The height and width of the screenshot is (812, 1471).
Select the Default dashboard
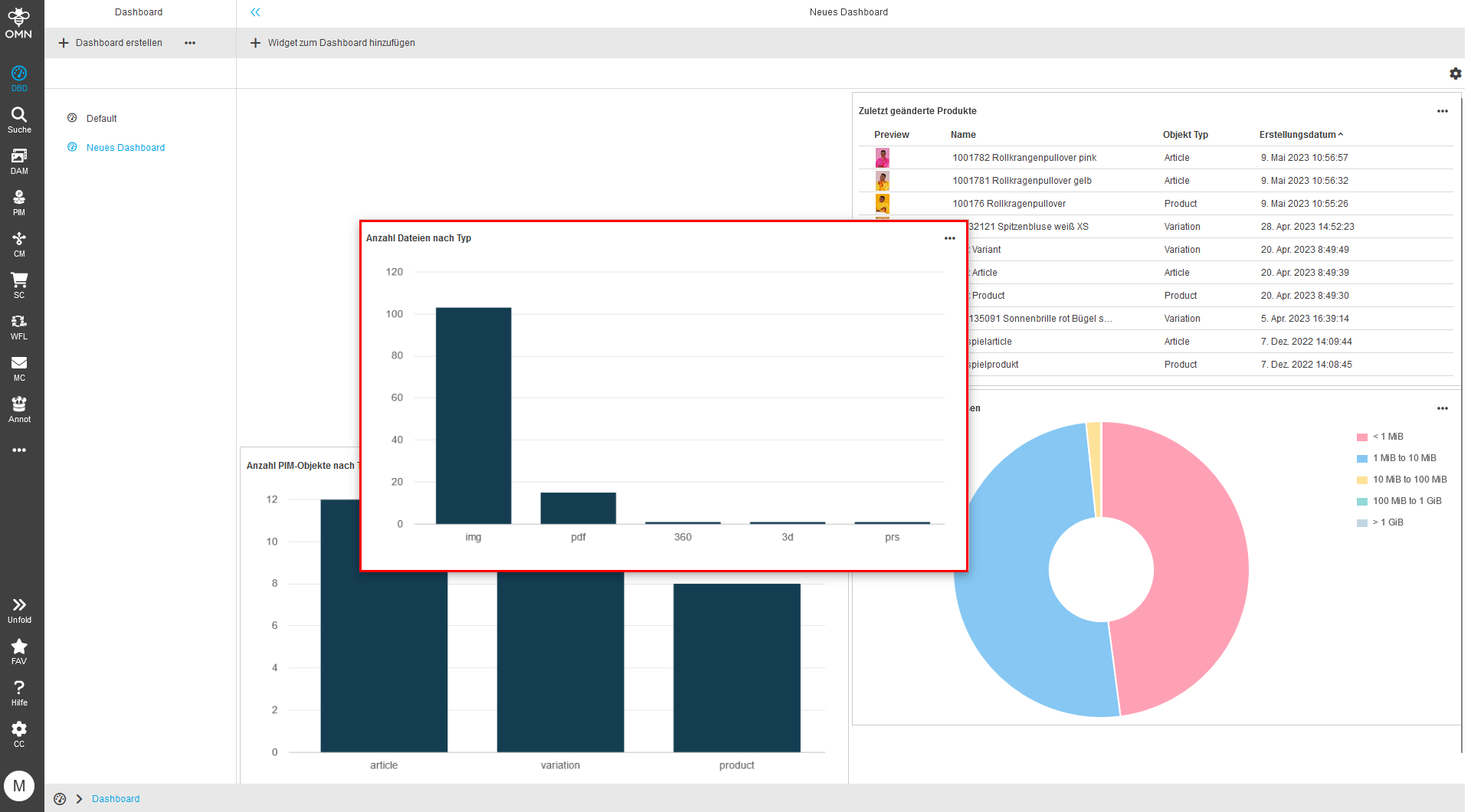coord(101,119)
